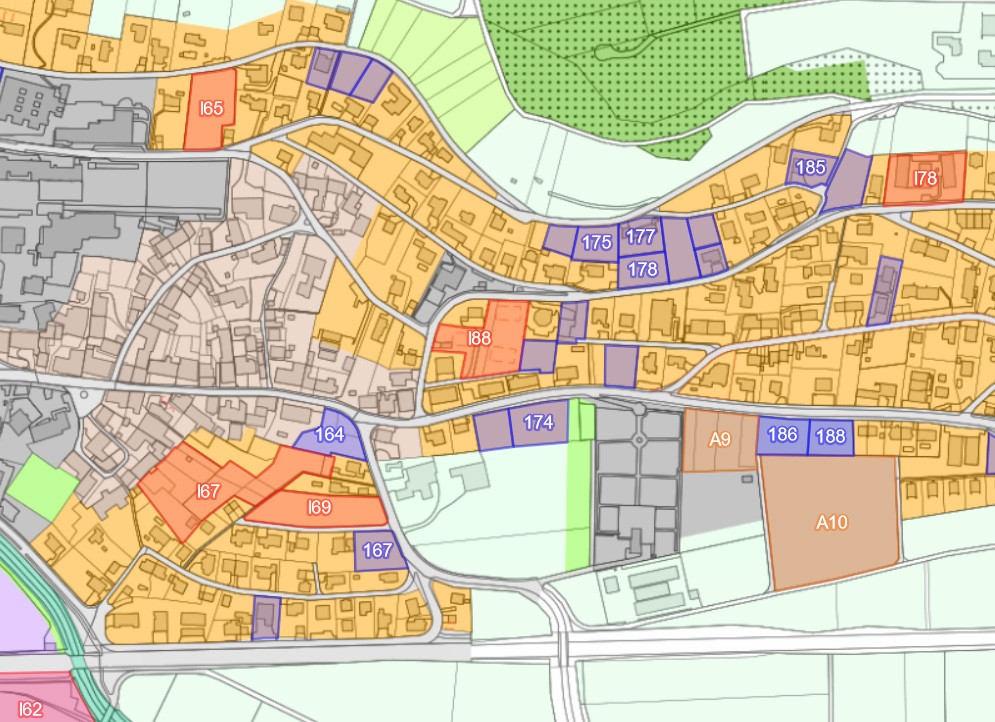Click the parcel labeled 188
Image resolution: width=995 pixels, height=722 pixels.
coord(830,434)
